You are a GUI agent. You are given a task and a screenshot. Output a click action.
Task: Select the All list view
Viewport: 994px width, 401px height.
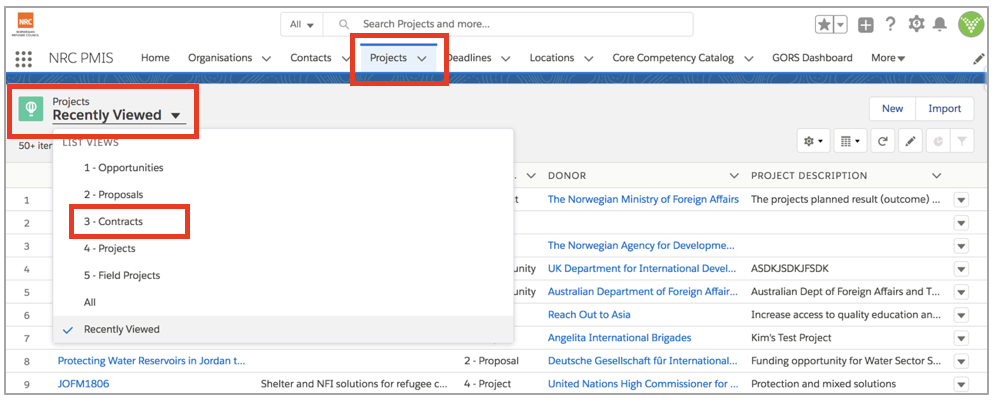pyautogui.click(x=90, y=302)
